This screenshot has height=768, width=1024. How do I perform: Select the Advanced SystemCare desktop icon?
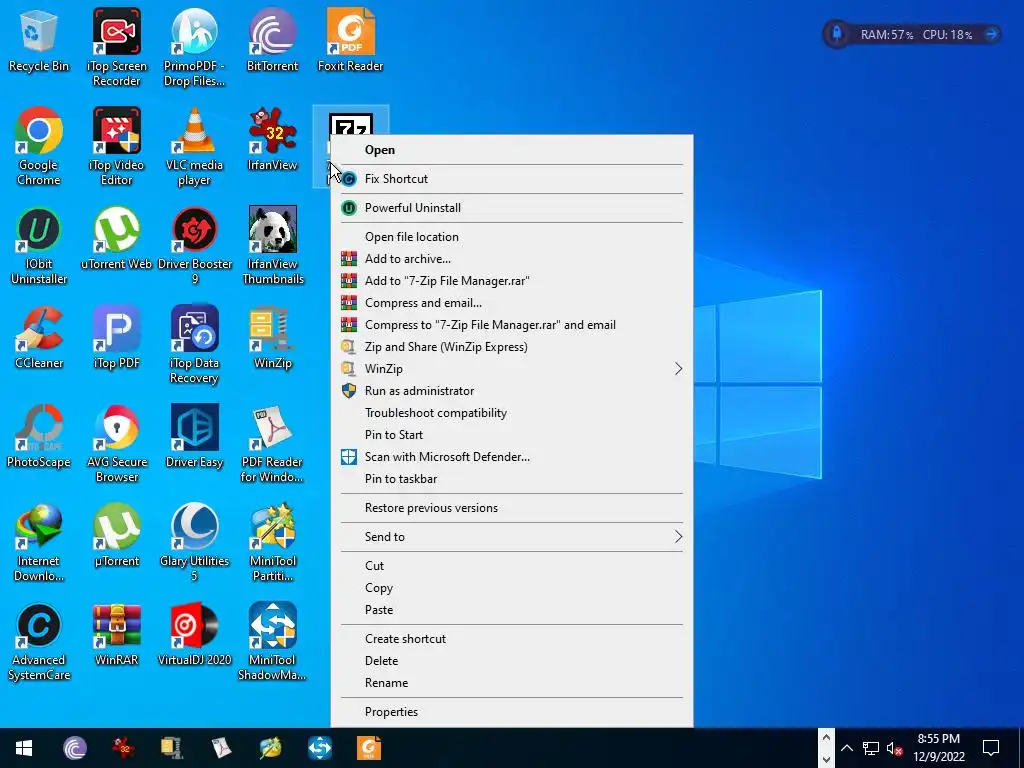coord(39,642)
